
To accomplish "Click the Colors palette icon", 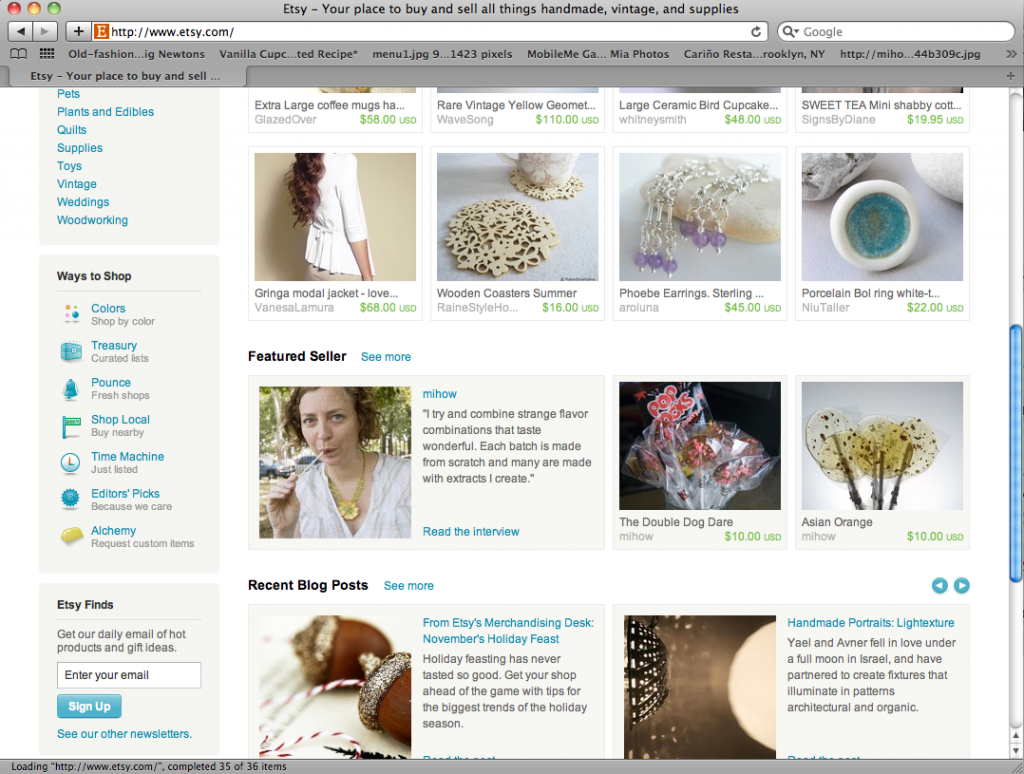I will click(71, 314).
